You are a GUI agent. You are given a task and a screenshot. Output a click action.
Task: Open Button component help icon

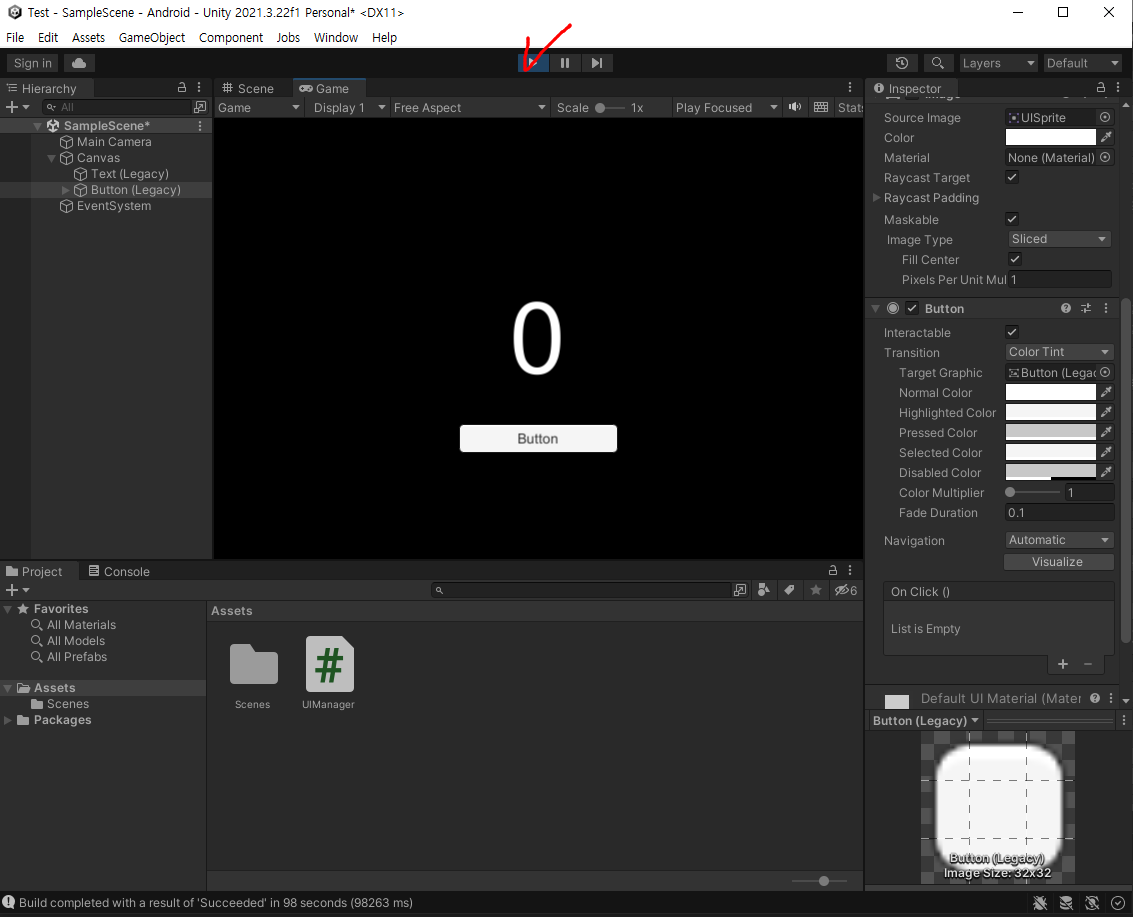point(1066,309)
